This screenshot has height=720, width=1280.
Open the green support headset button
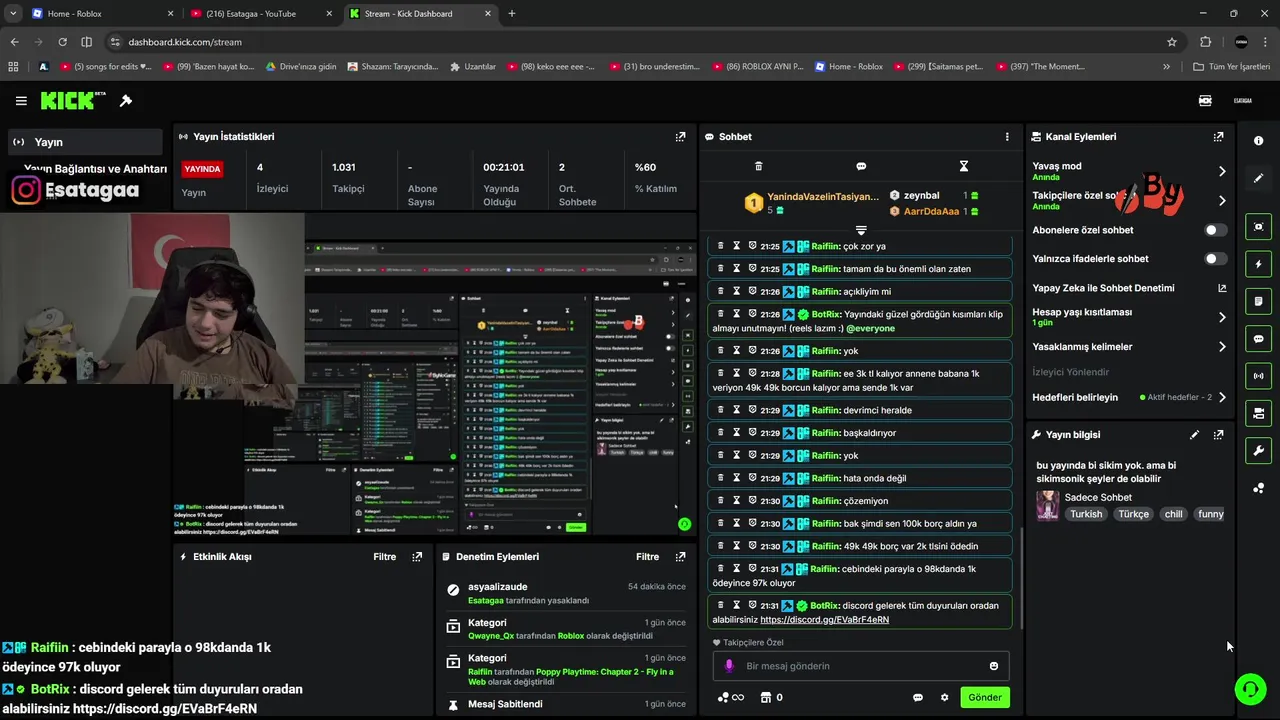pos(1249,689)
